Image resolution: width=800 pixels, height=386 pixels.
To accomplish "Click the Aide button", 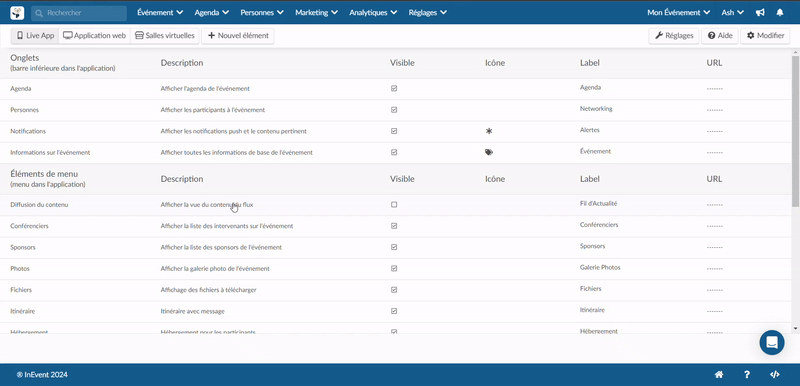I will point(720,36).
